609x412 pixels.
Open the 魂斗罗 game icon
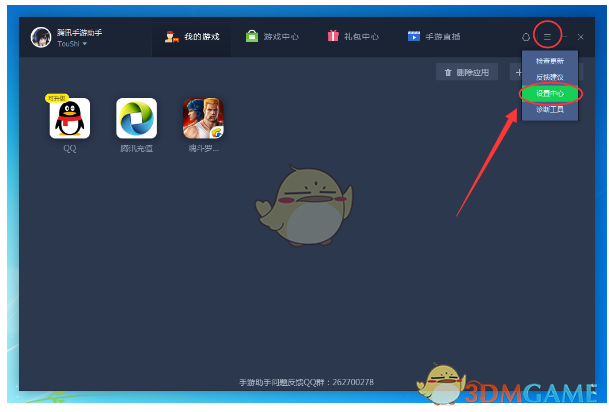(x=203, y=118)
